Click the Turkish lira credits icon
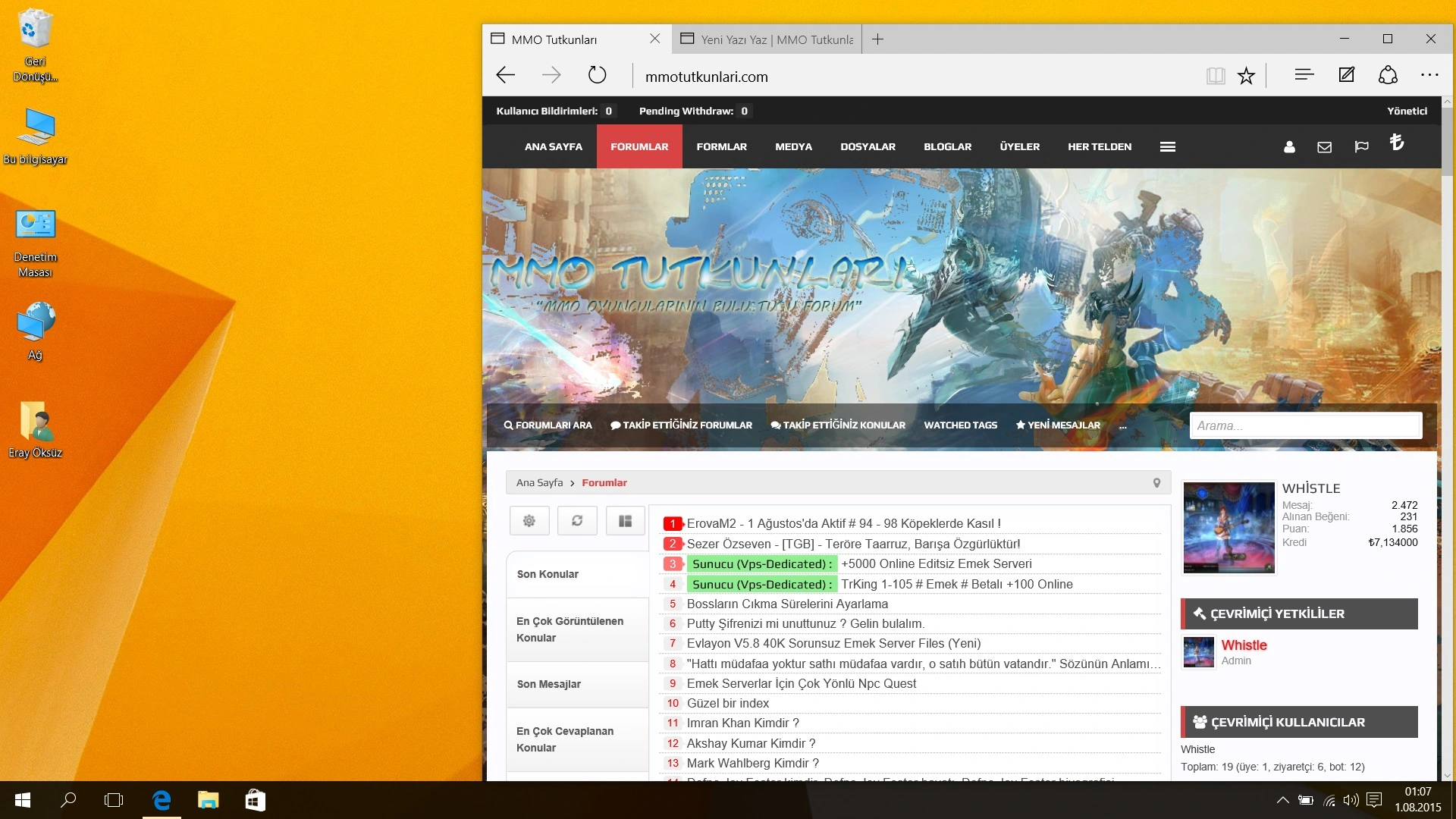The width and height of the screenshot is (1456, 819). [x=1396, y=143]
